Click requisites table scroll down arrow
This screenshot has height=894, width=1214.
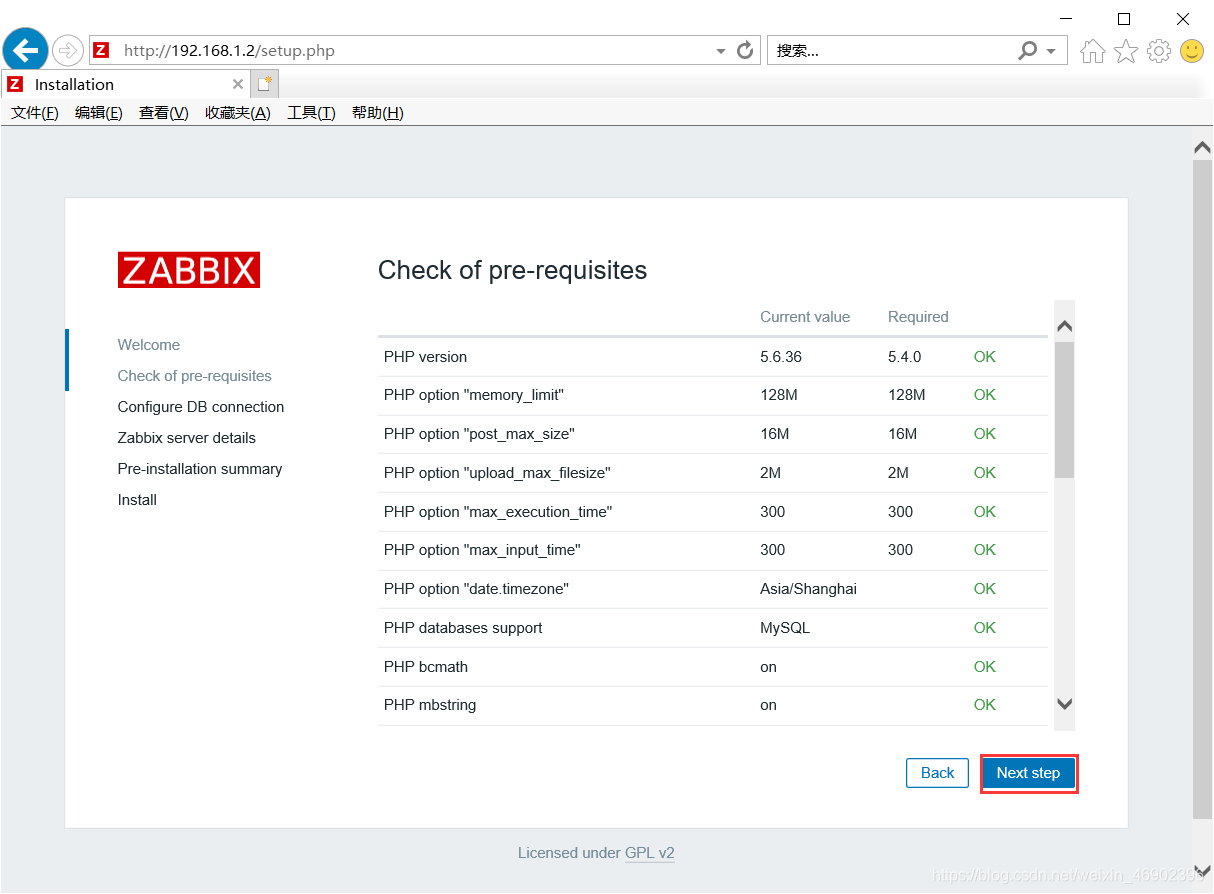(1064, 704)
